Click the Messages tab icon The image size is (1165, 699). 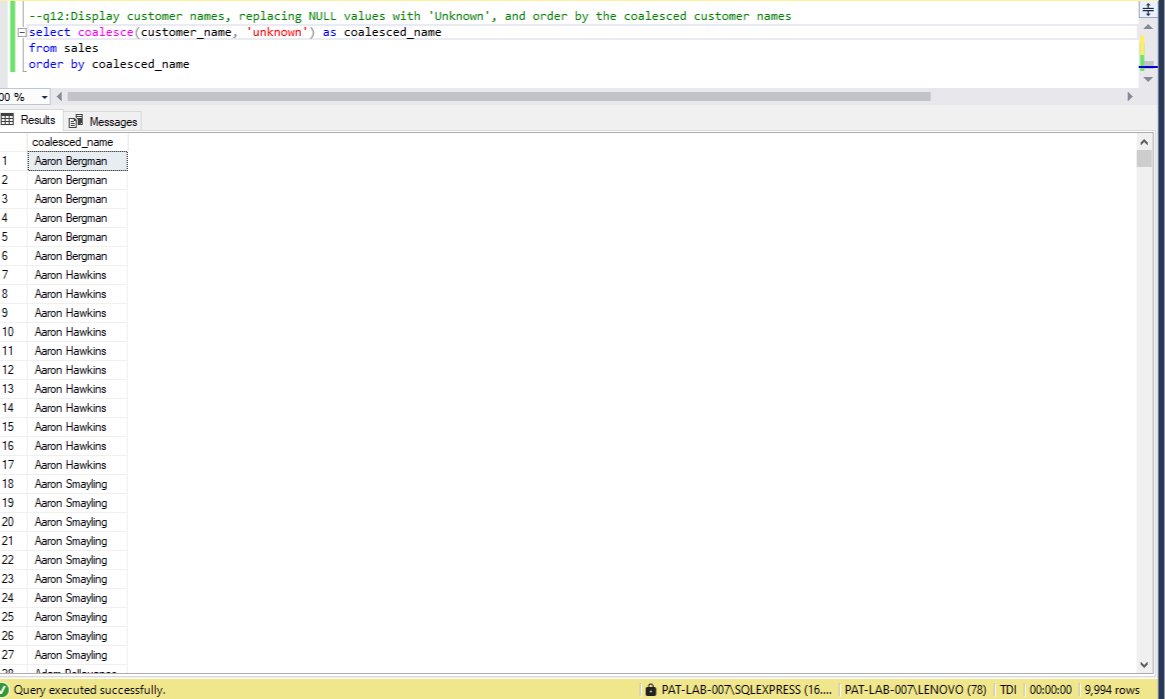tap(75, 122)
